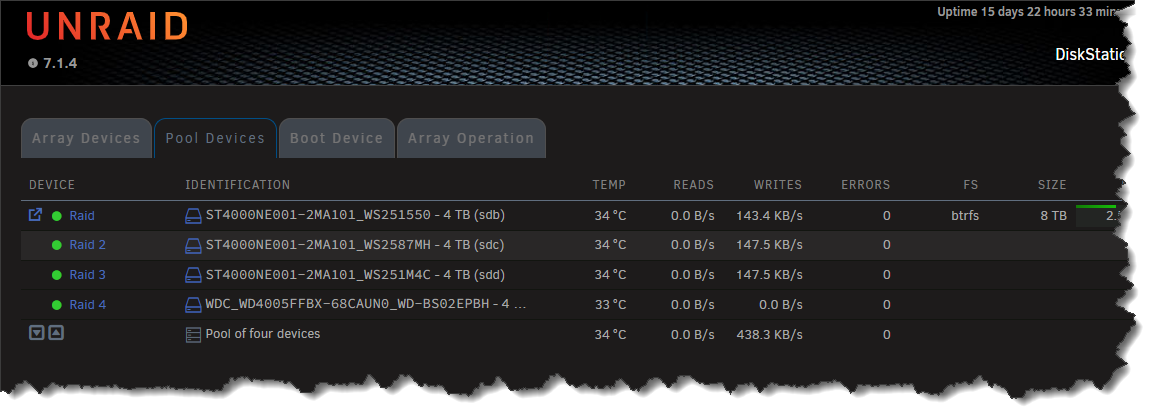Click the WRITES column header

pos(778,185)
